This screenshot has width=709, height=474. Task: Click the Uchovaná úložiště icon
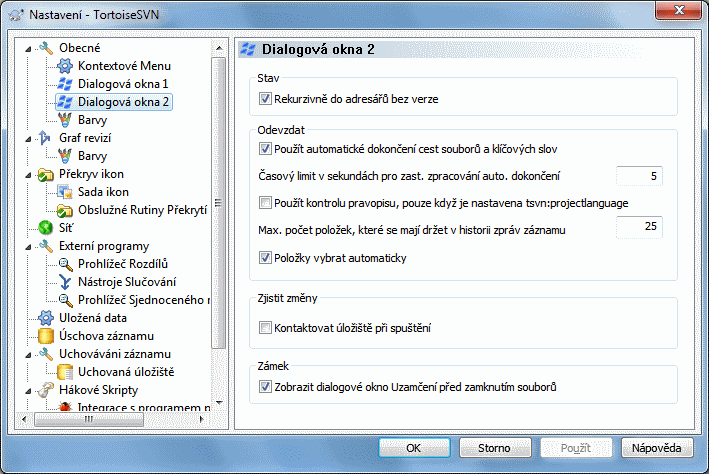click(65, 372)
